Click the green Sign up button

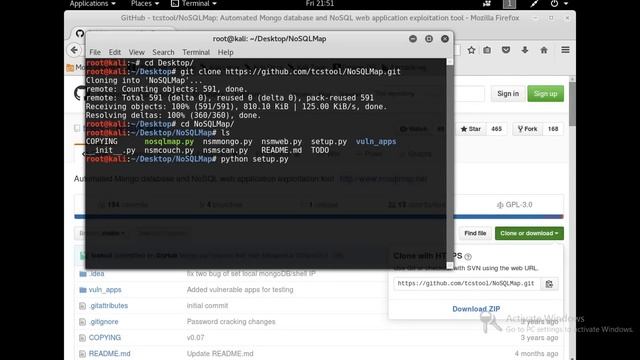(545, 94)
